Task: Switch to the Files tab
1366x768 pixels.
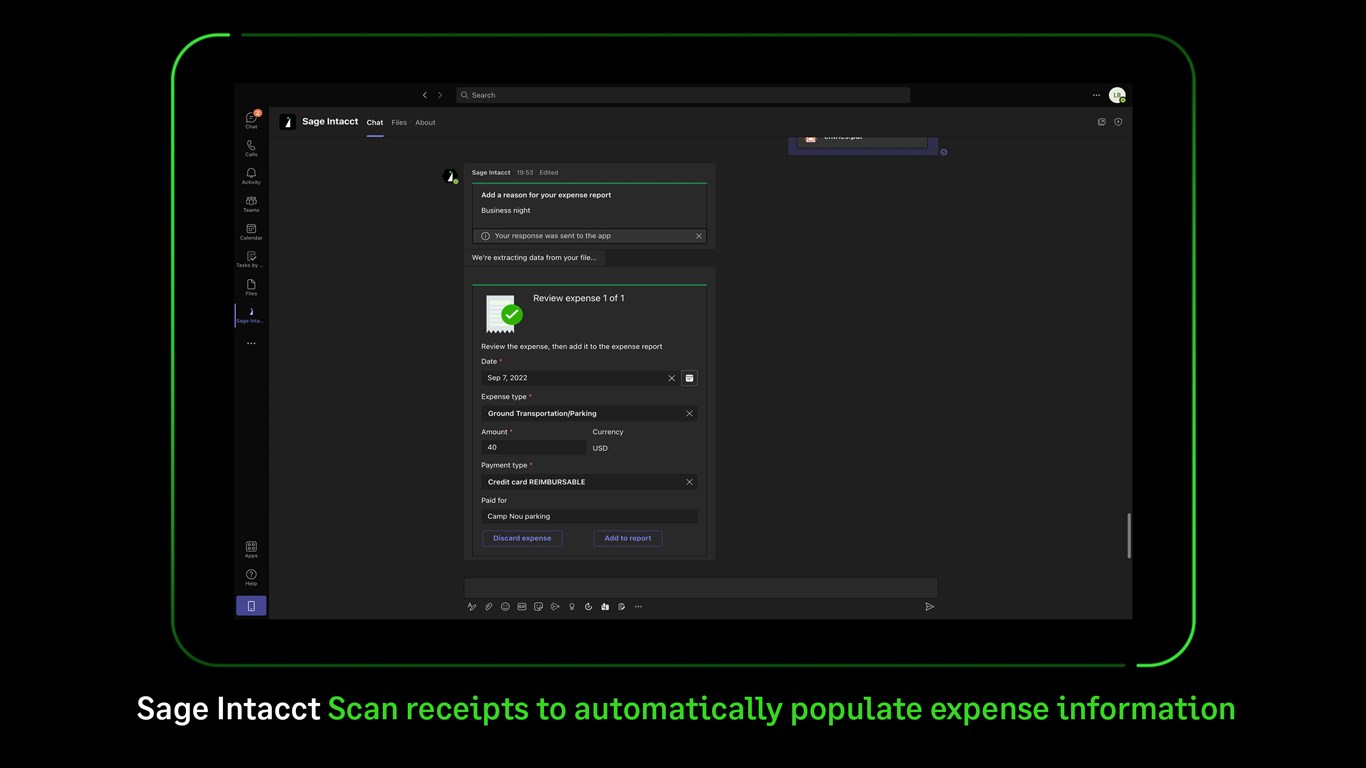Action: pyautogui.click(x=399, y=122)
